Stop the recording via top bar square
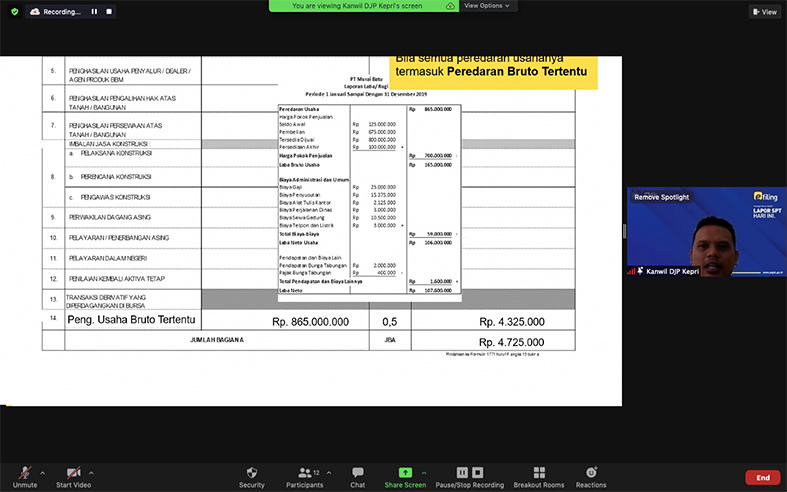This screenshot has width=787, height=492. pos(108,12)
